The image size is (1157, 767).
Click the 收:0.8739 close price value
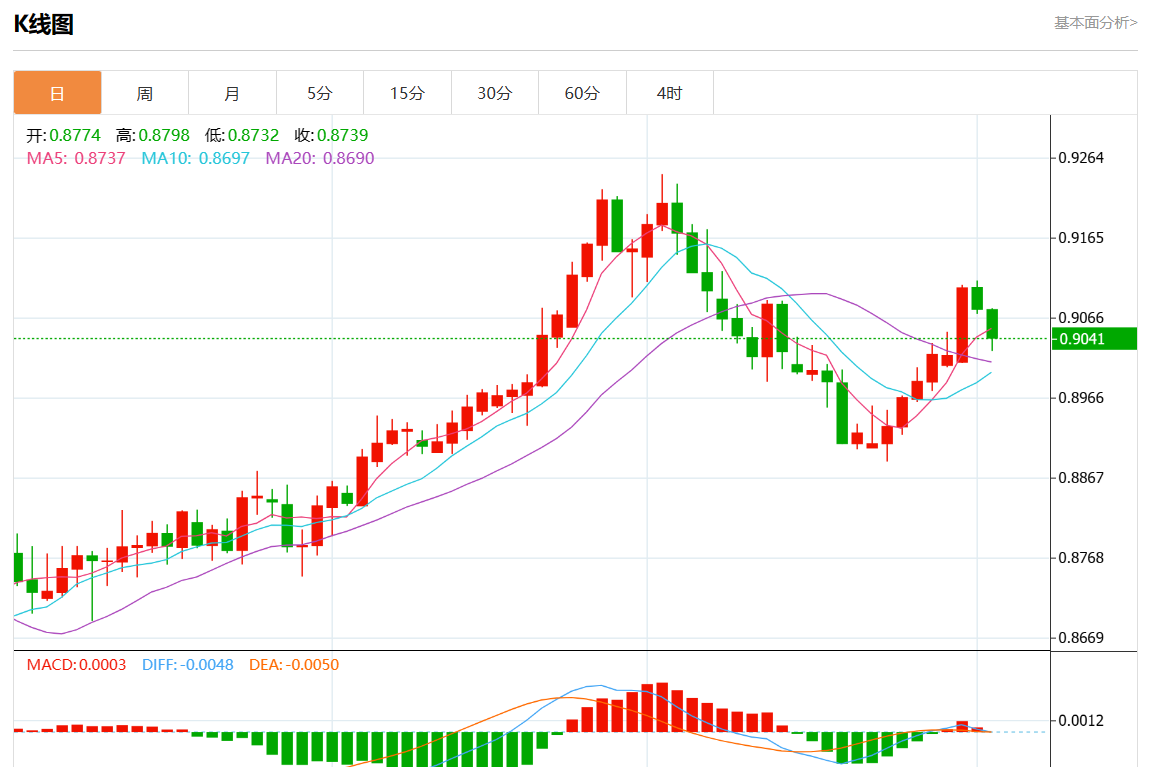pyautogui.click(x=331, y=135)
